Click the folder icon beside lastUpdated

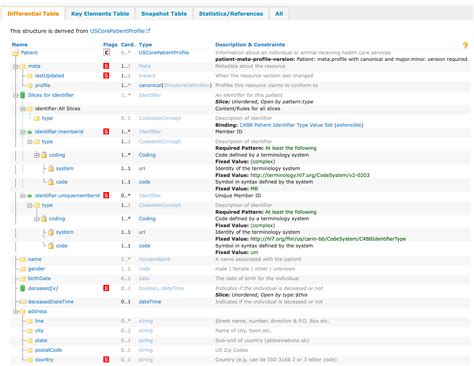[x=30, y=76]
